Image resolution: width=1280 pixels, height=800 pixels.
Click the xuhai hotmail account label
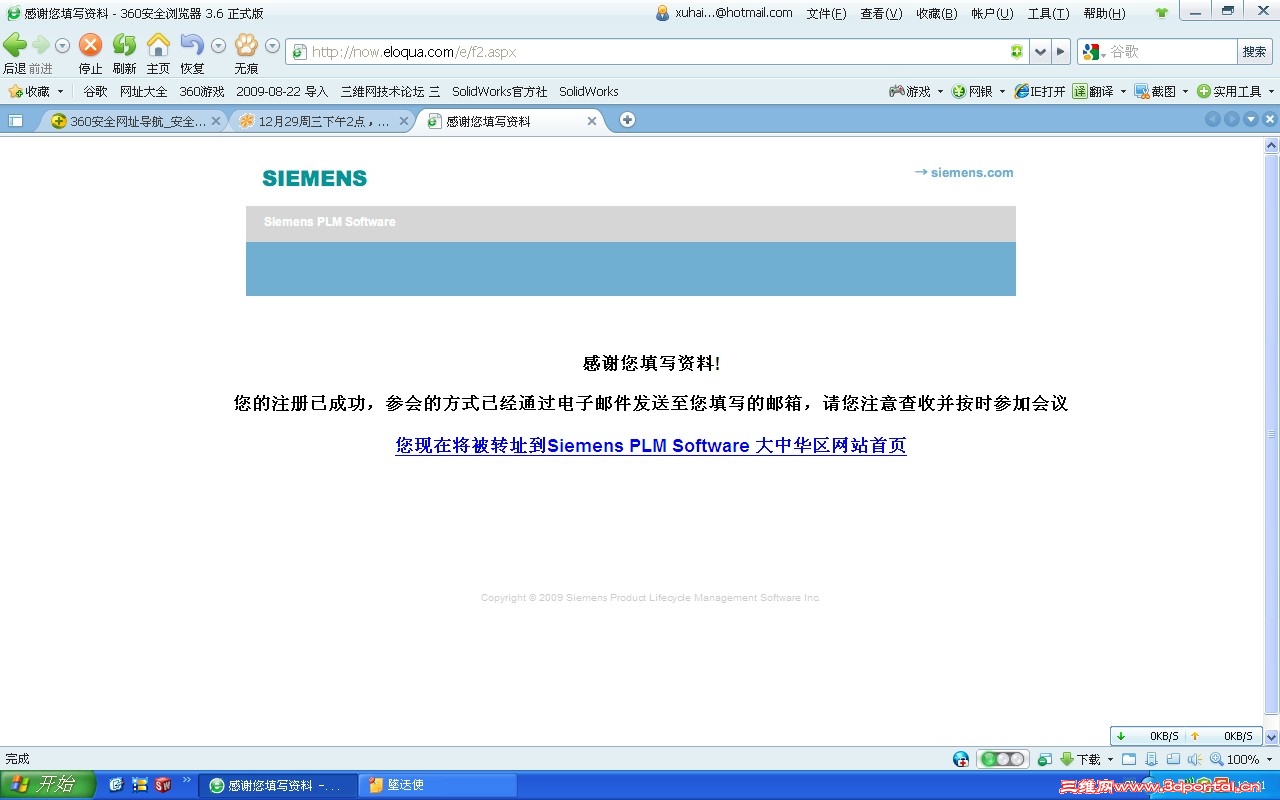click(724, 13)
